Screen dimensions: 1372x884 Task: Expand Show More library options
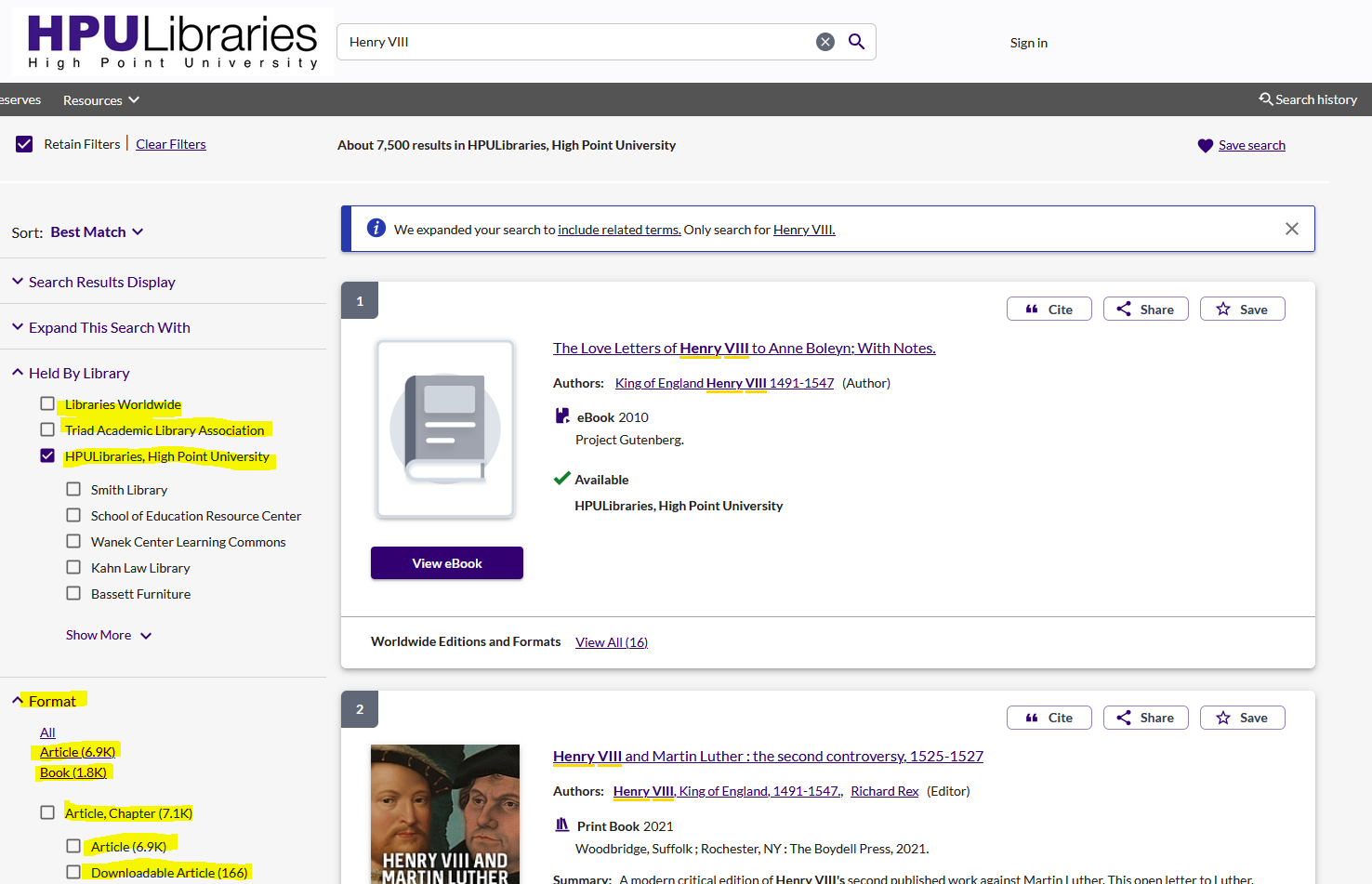pyautogui.click(x=108, y=635)
